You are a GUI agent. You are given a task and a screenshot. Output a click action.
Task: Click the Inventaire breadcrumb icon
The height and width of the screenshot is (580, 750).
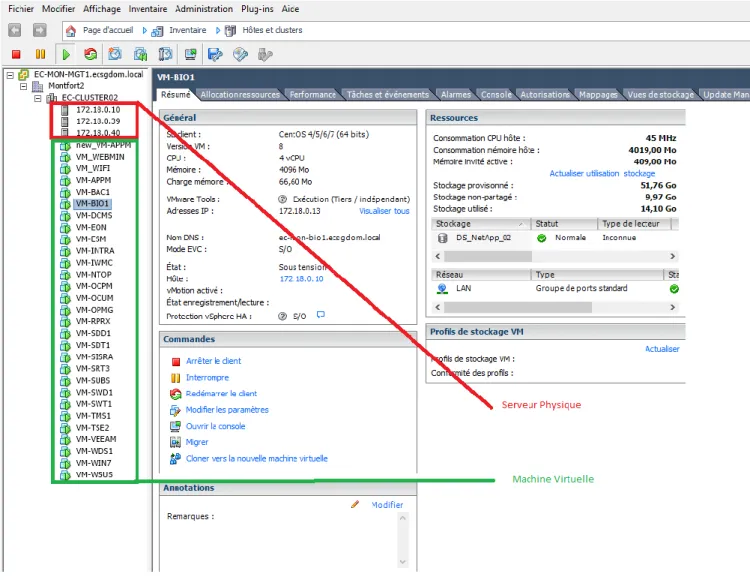157,32
